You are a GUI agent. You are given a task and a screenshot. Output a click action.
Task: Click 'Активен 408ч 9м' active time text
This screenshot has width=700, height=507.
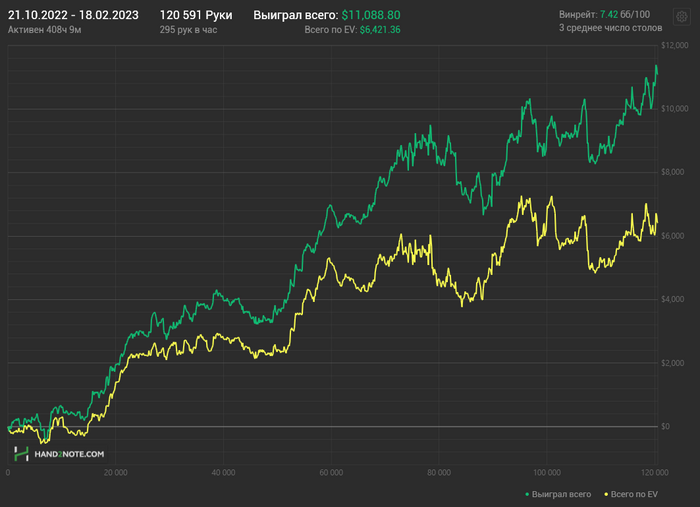45,30
